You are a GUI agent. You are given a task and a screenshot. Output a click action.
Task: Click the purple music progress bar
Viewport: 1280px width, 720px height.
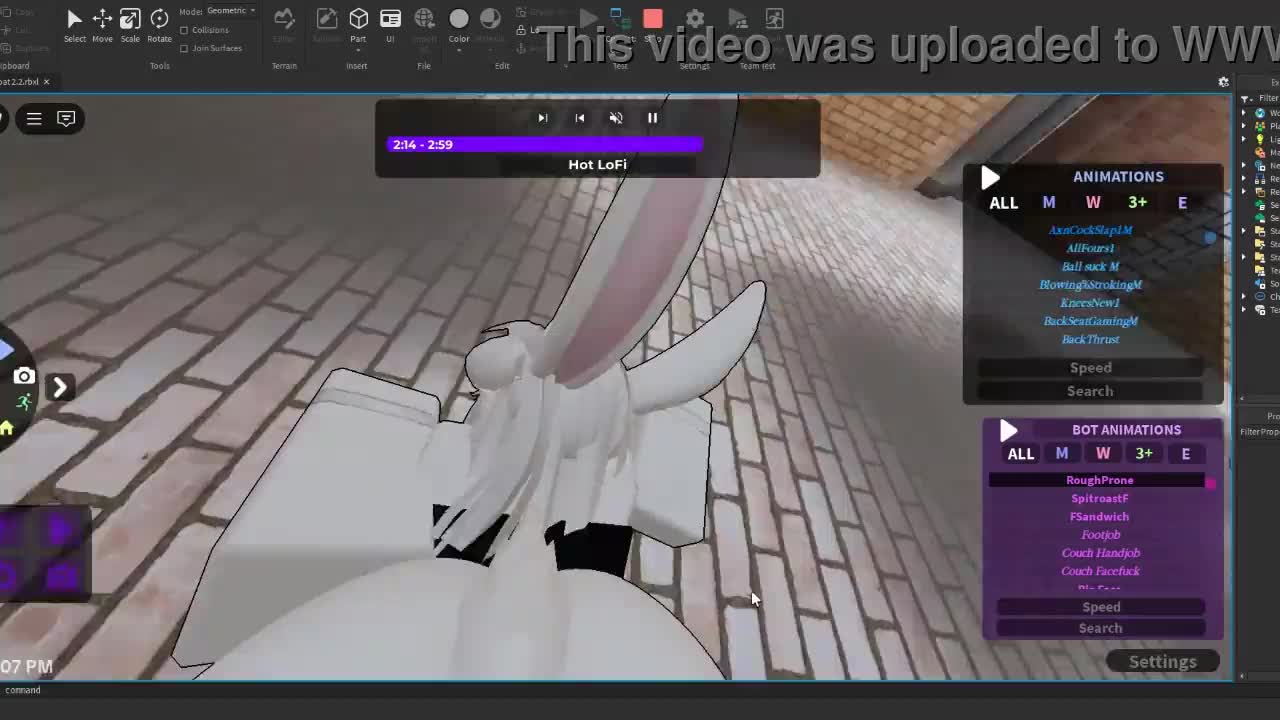click(545, 145)
